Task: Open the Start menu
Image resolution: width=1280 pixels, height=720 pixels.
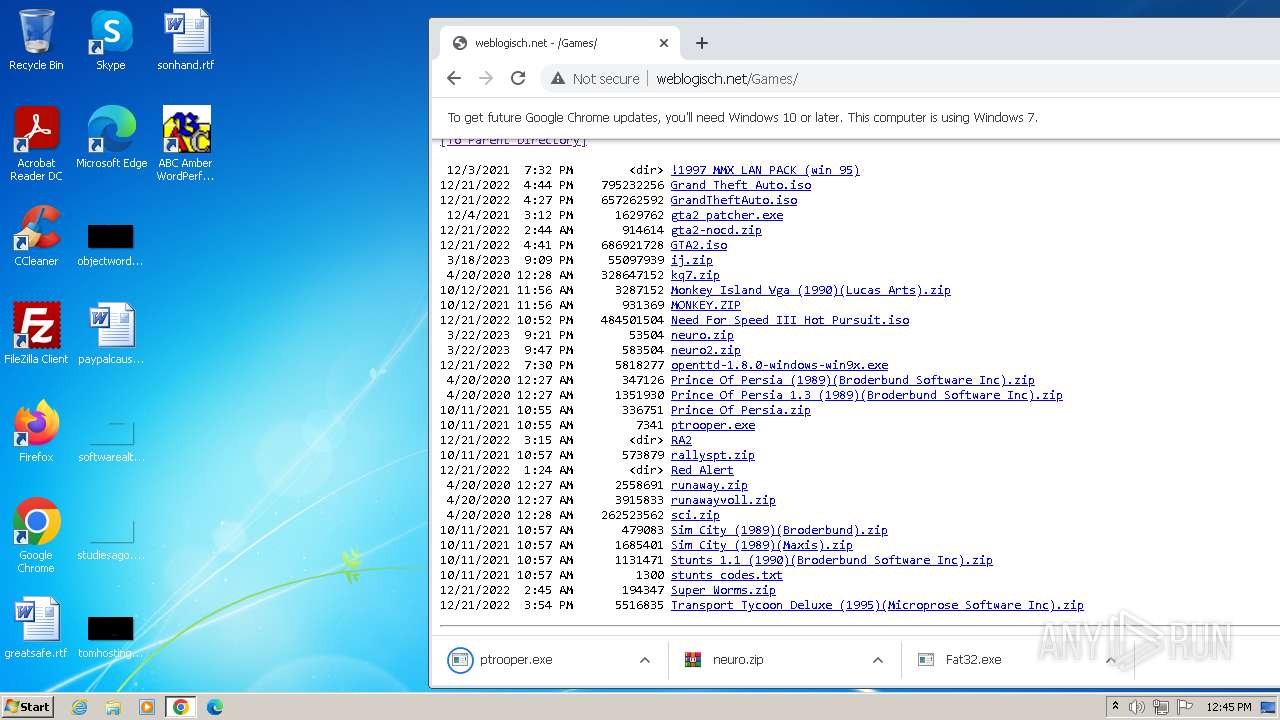Action: click(27, 706)
